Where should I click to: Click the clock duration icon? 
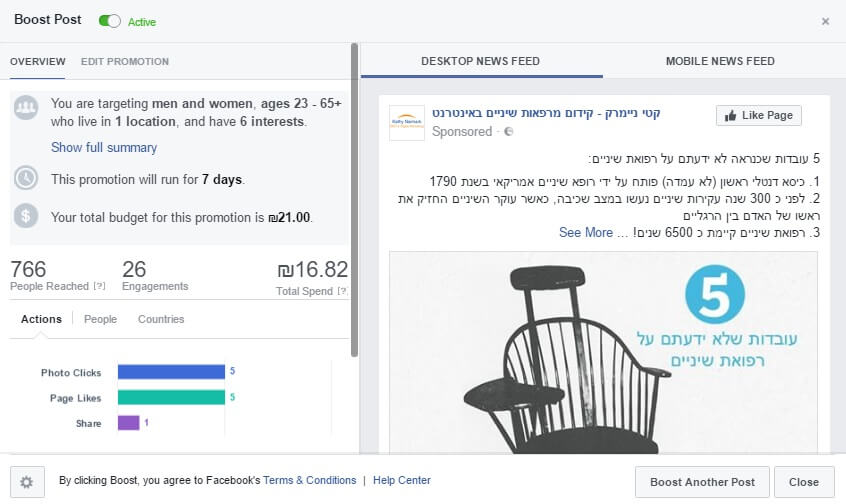click(x=25, y=178)
